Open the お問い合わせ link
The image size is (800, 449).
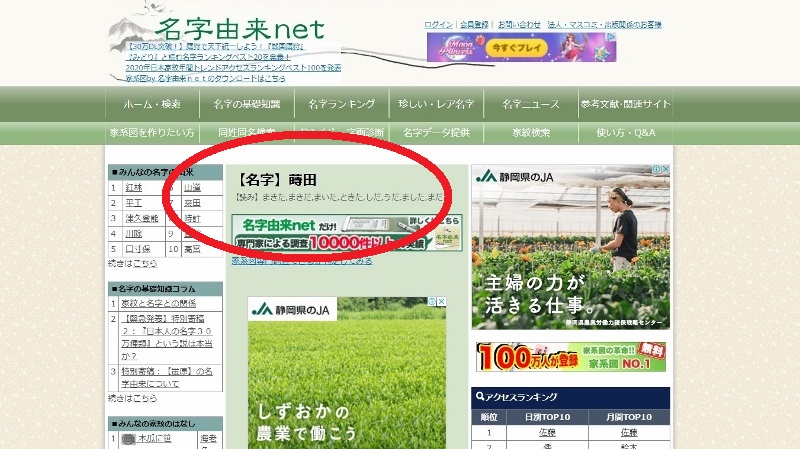tap(519, 24)
